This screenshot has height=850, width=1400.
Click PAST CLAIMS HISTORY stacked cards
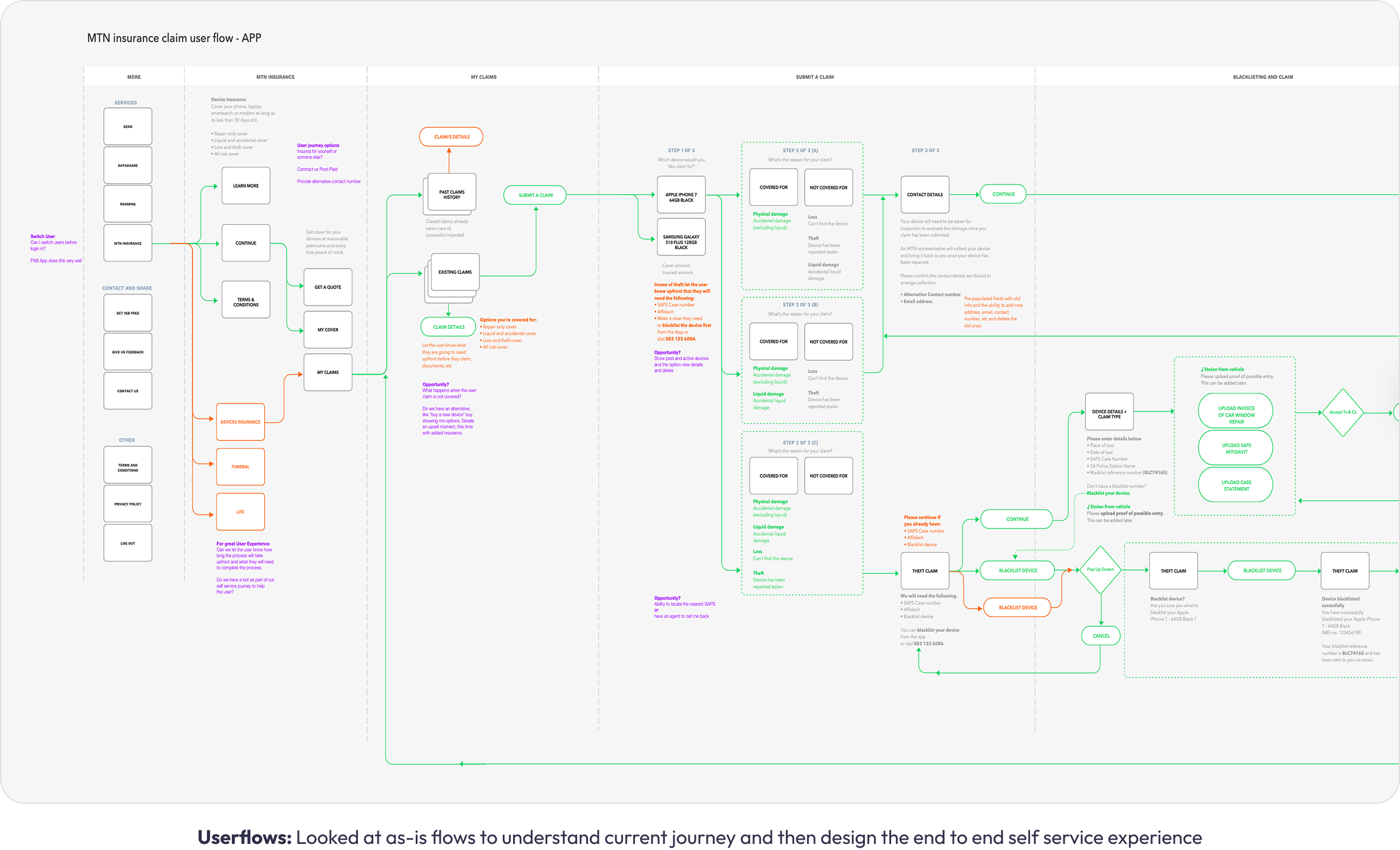pyautogui.click(x=452, y=194)
